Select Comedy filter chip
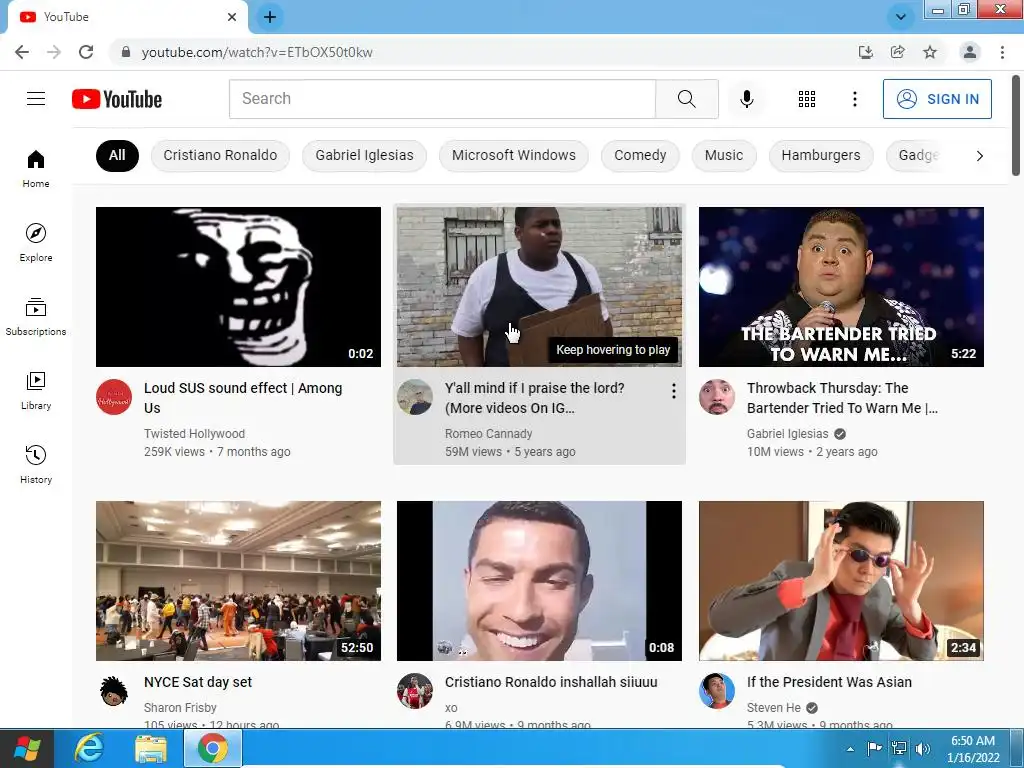The image size is (1024, 768). coord(640,155)
